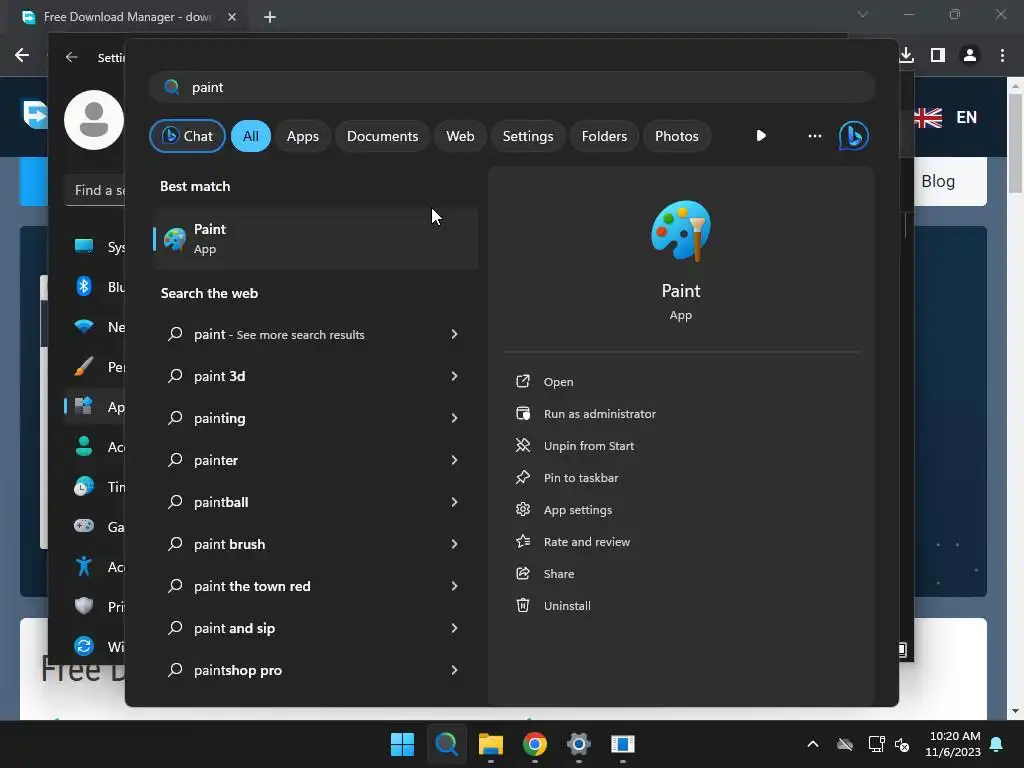Image resolution: width=1024 pixels, height=768 pixels.
Task: Click the large Paint palette icon in preview
Action: [680, 231]
